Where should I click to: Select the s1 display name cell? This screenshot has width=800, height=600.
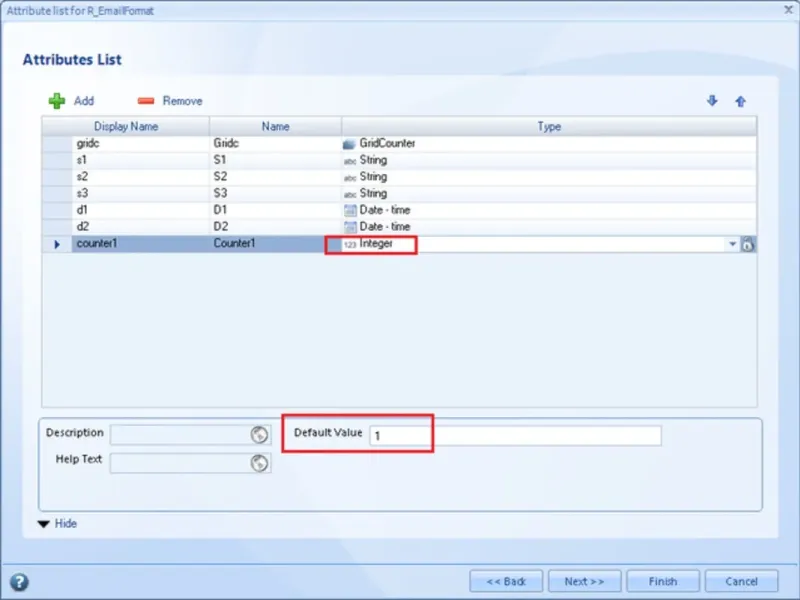tap(140, 160)
